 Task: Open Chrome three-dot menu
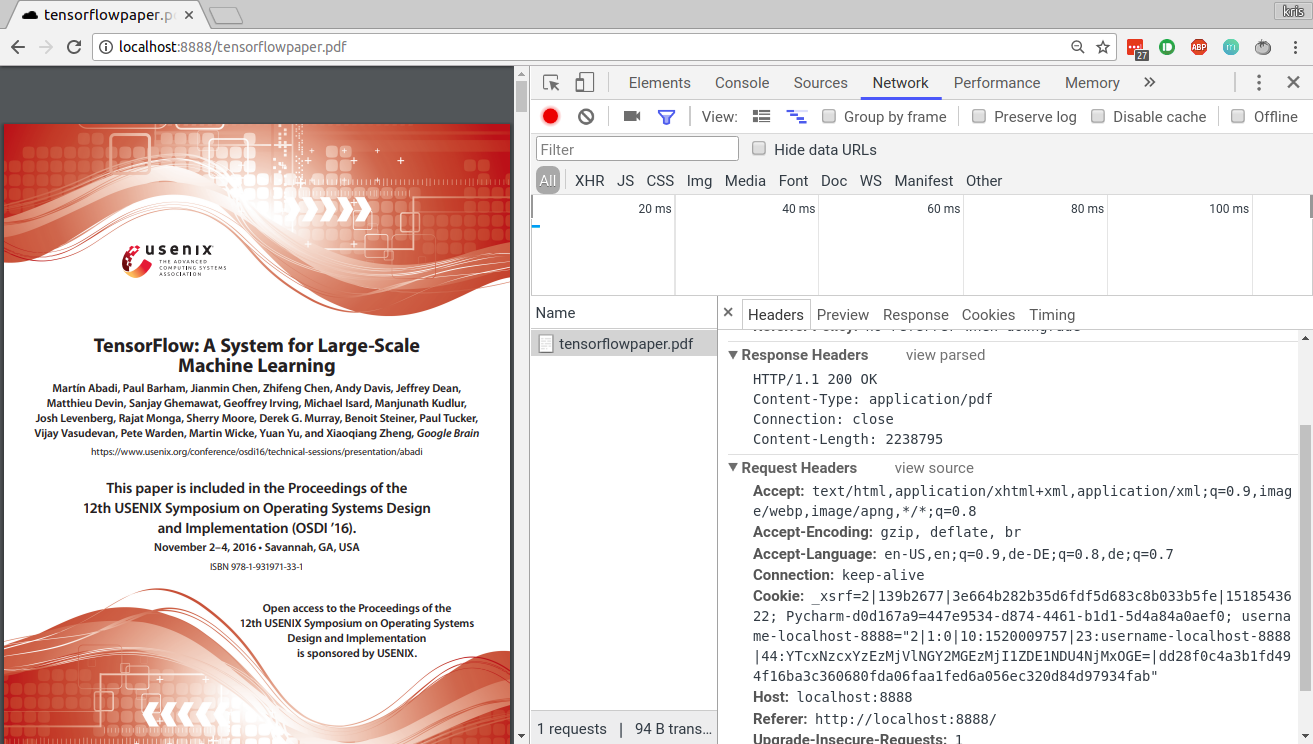[x=1294, y=47]
